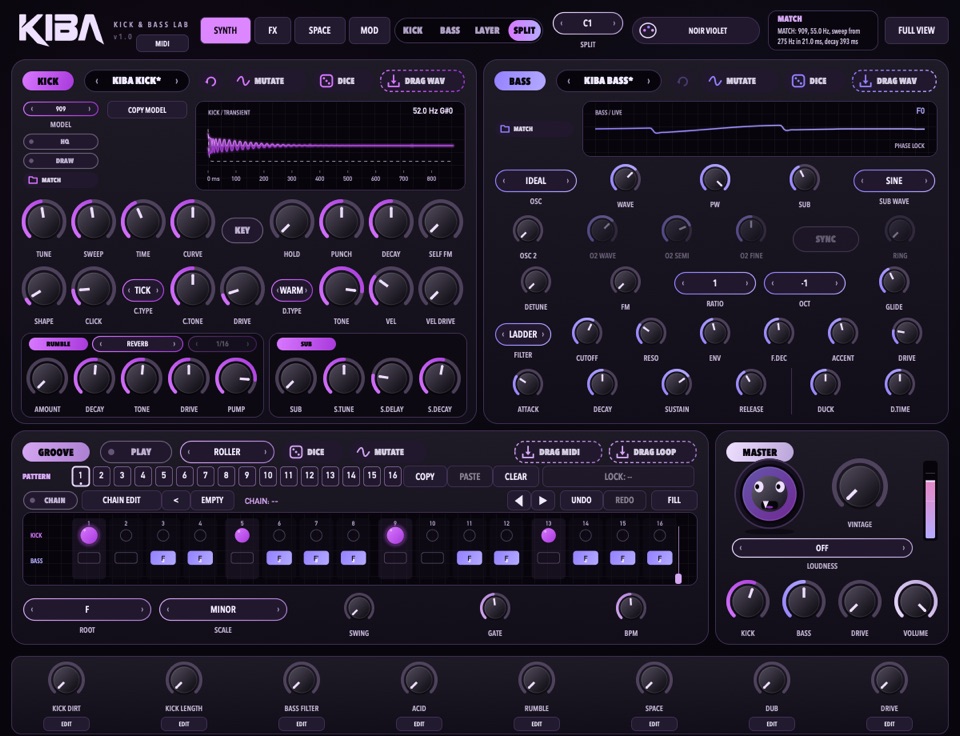Switch to the FX tab

[x=272, y=31]
